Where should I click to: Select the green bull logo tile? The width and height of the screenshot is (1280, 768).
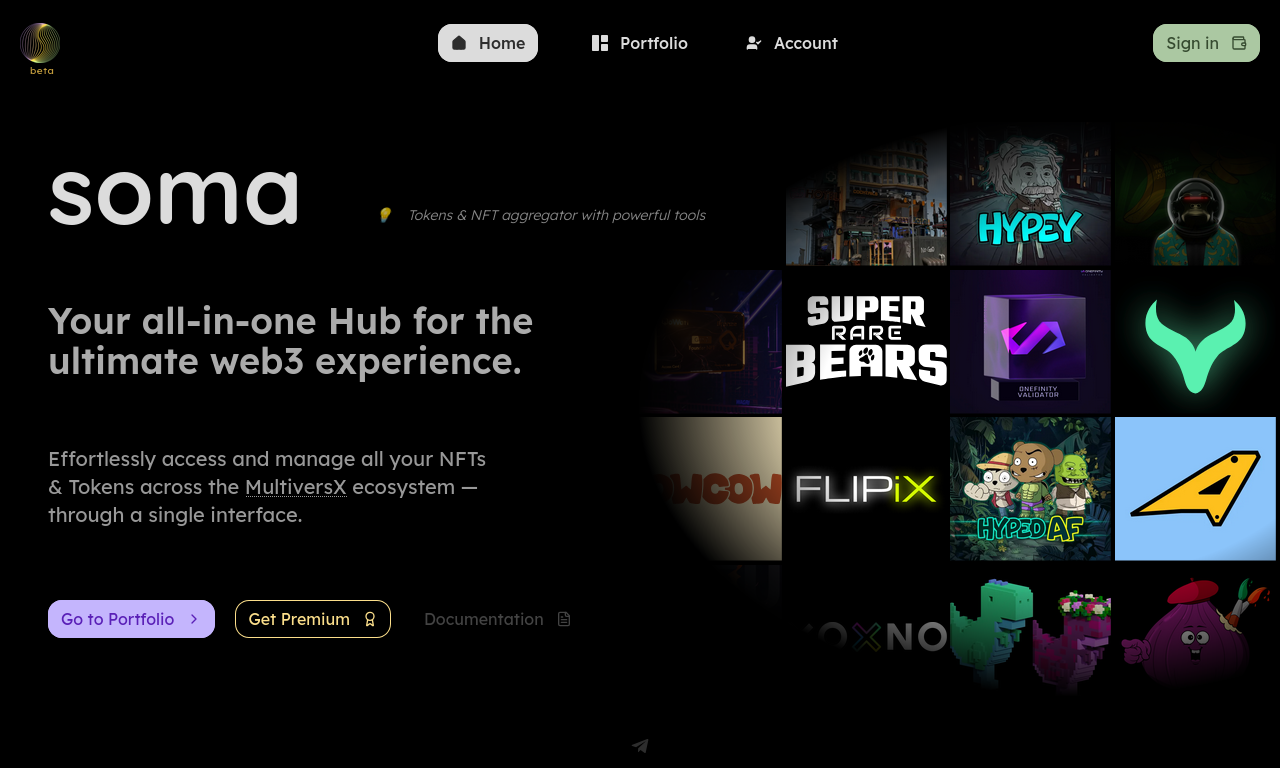click(x=1195, y=341)
